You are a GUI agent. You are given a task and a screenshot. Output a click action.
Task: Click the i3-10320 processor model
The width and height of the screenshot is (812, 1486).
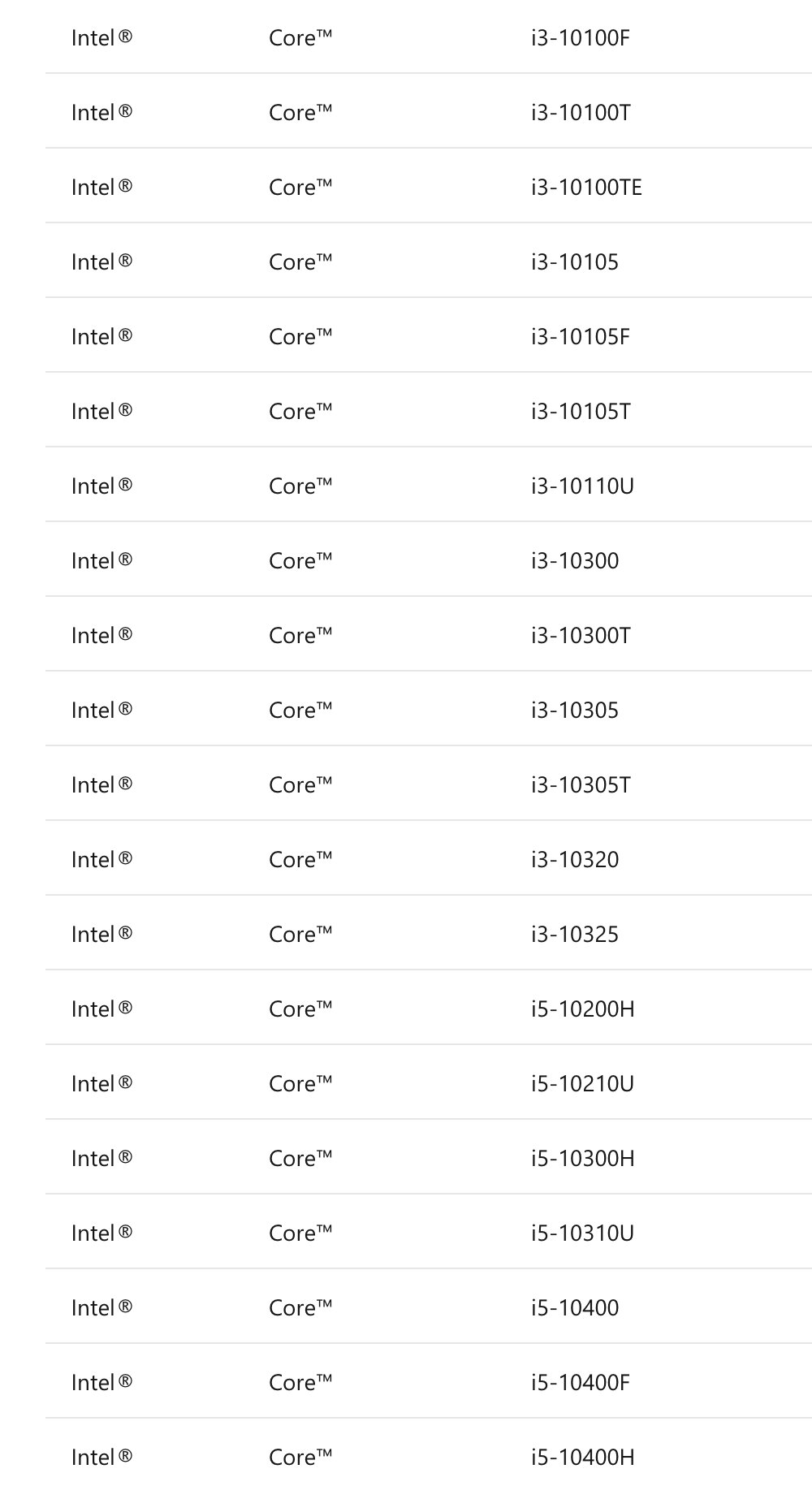[575, 860]
